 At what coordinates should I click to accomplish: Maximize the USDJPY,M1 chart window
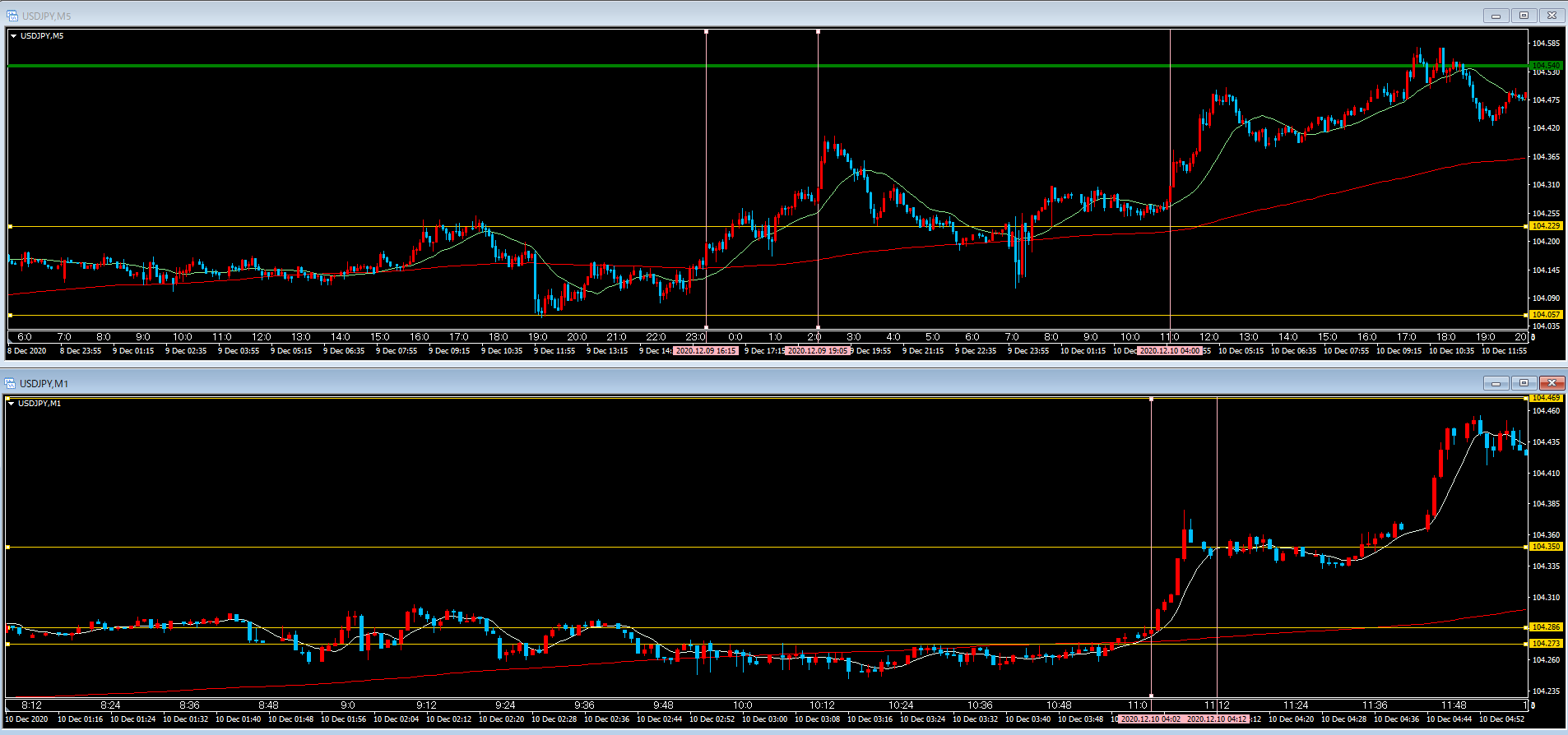coord(1524,383)
